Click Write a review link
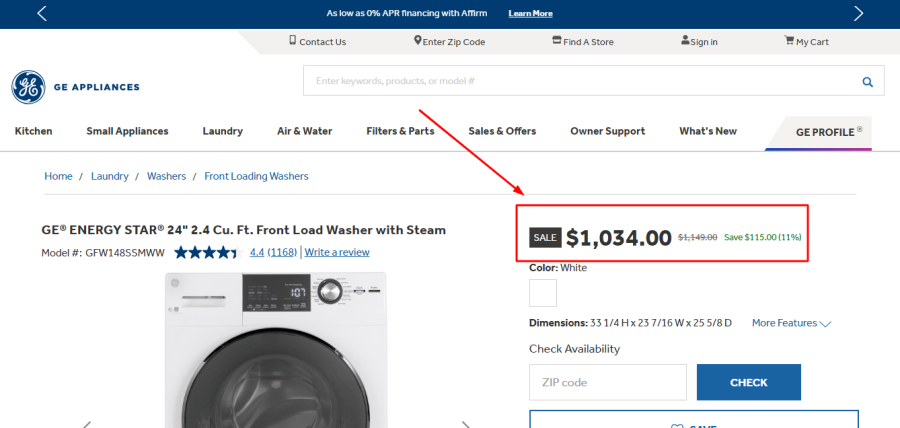The image size is (900, 428). point(337,252)
